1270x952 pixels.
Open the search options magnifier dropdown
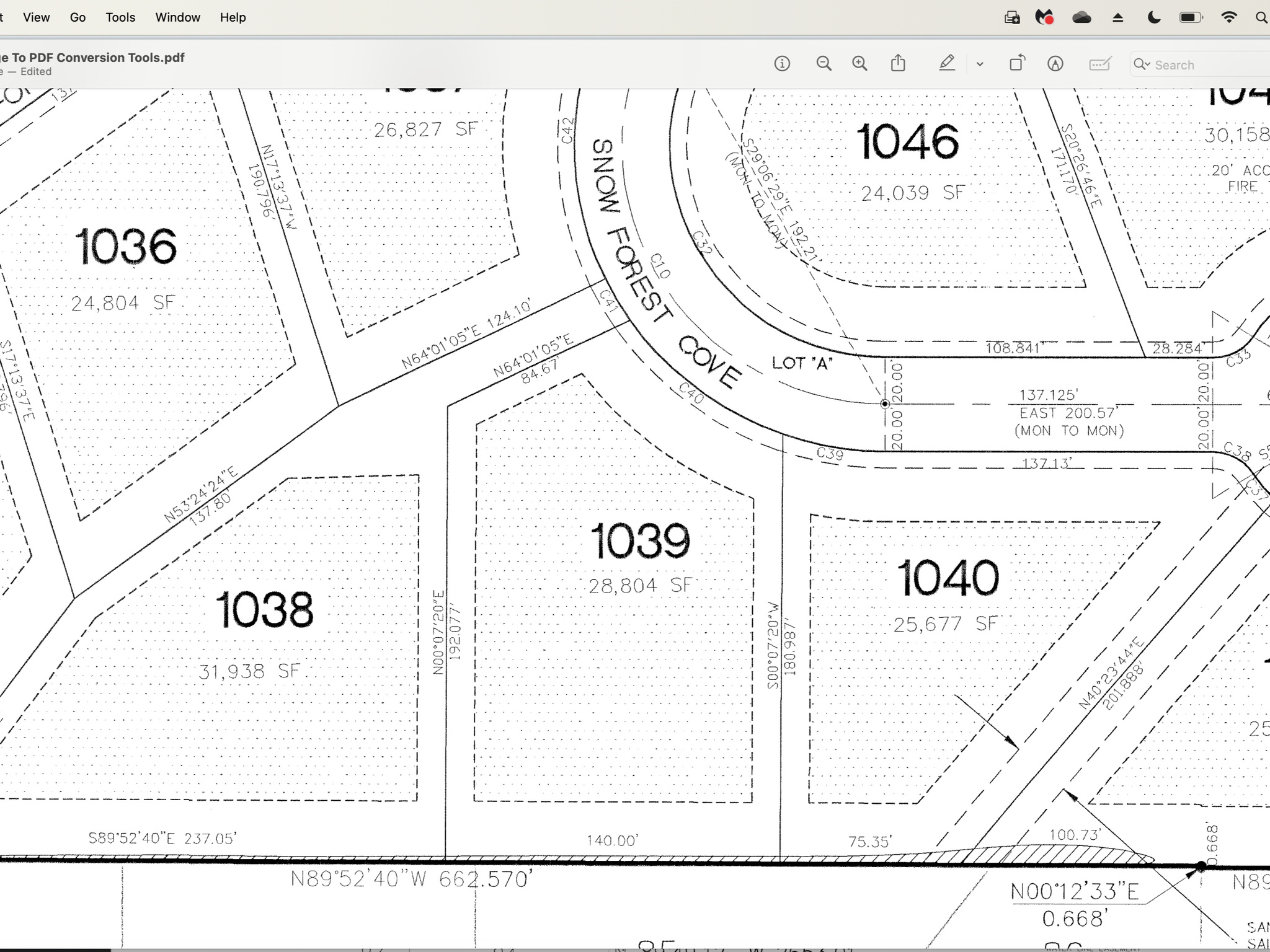coord(1142,64)
